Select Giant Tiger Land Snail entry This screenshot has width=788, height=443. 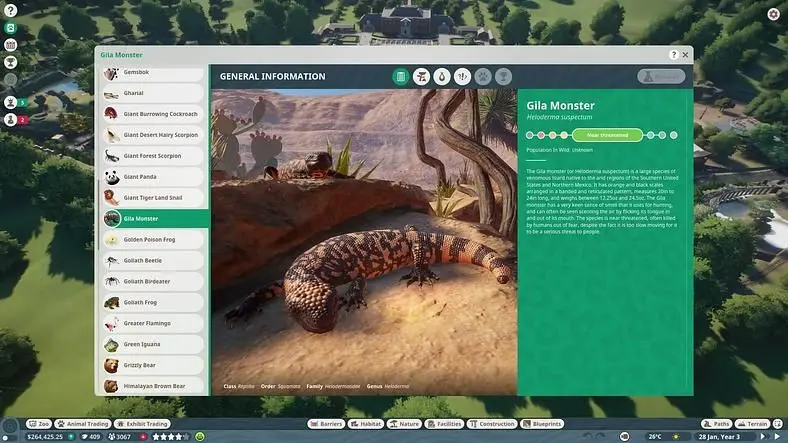pyautogui.click(x=153, y=198)
